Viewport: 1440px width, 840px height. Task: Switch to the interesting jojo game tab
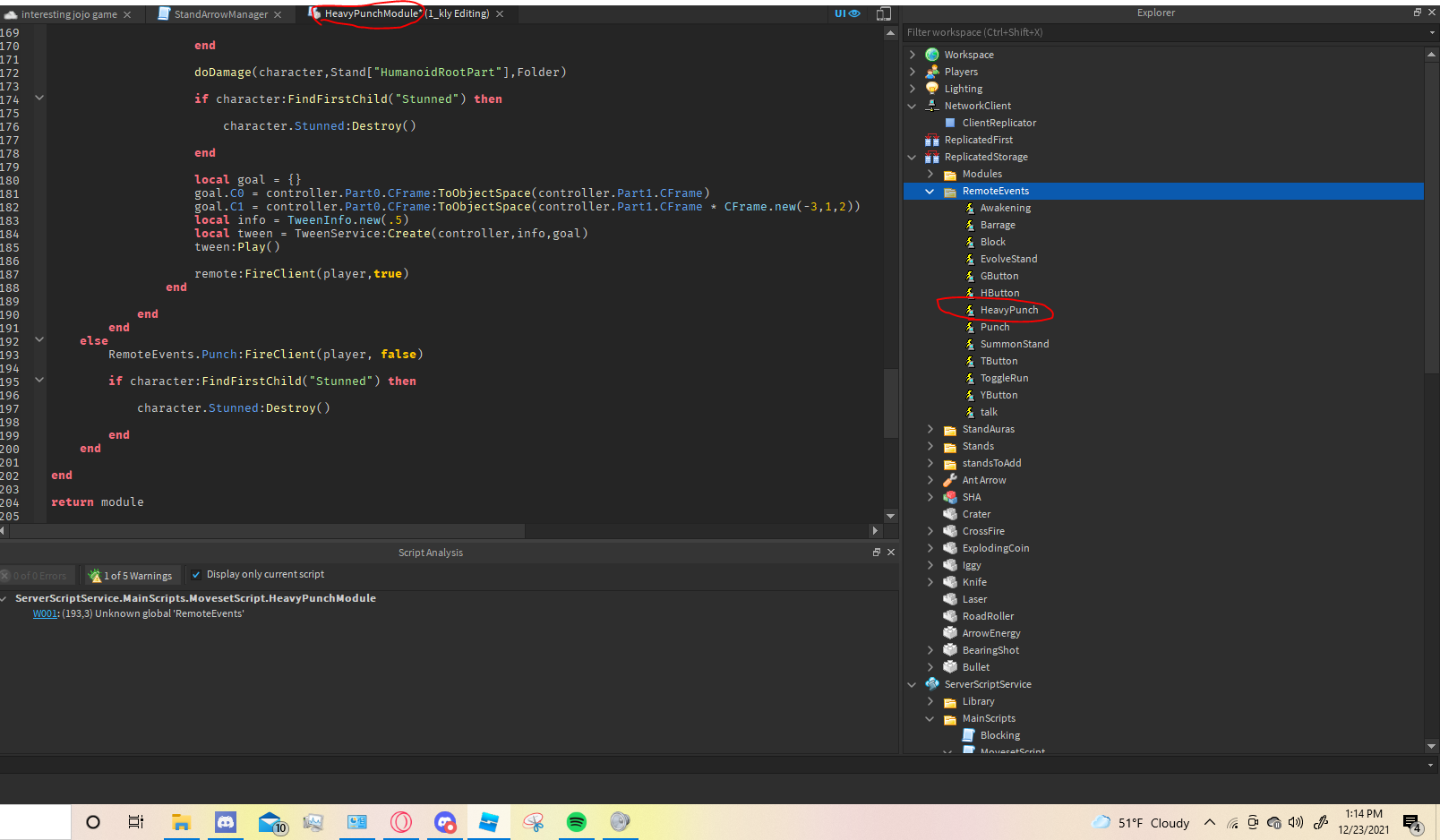(x=68, y=14)
